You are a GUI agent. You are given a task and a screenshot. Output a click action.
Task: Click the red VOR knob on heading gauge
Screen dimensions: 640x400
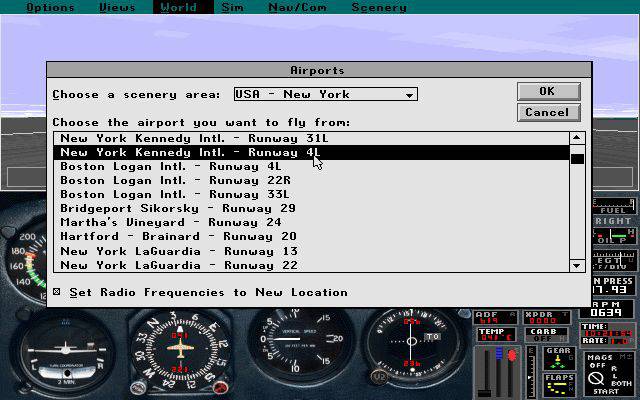point(220,386)
